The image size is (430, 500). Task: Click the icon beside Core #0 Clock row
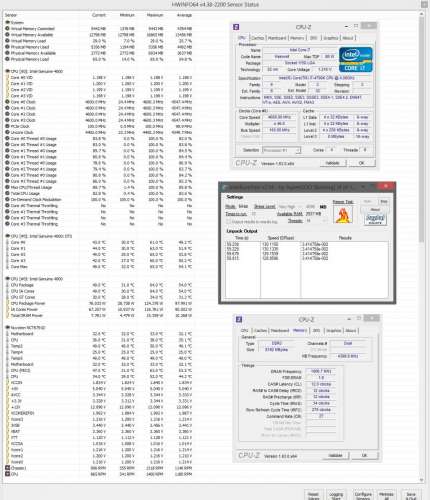(x=7, y=102)
